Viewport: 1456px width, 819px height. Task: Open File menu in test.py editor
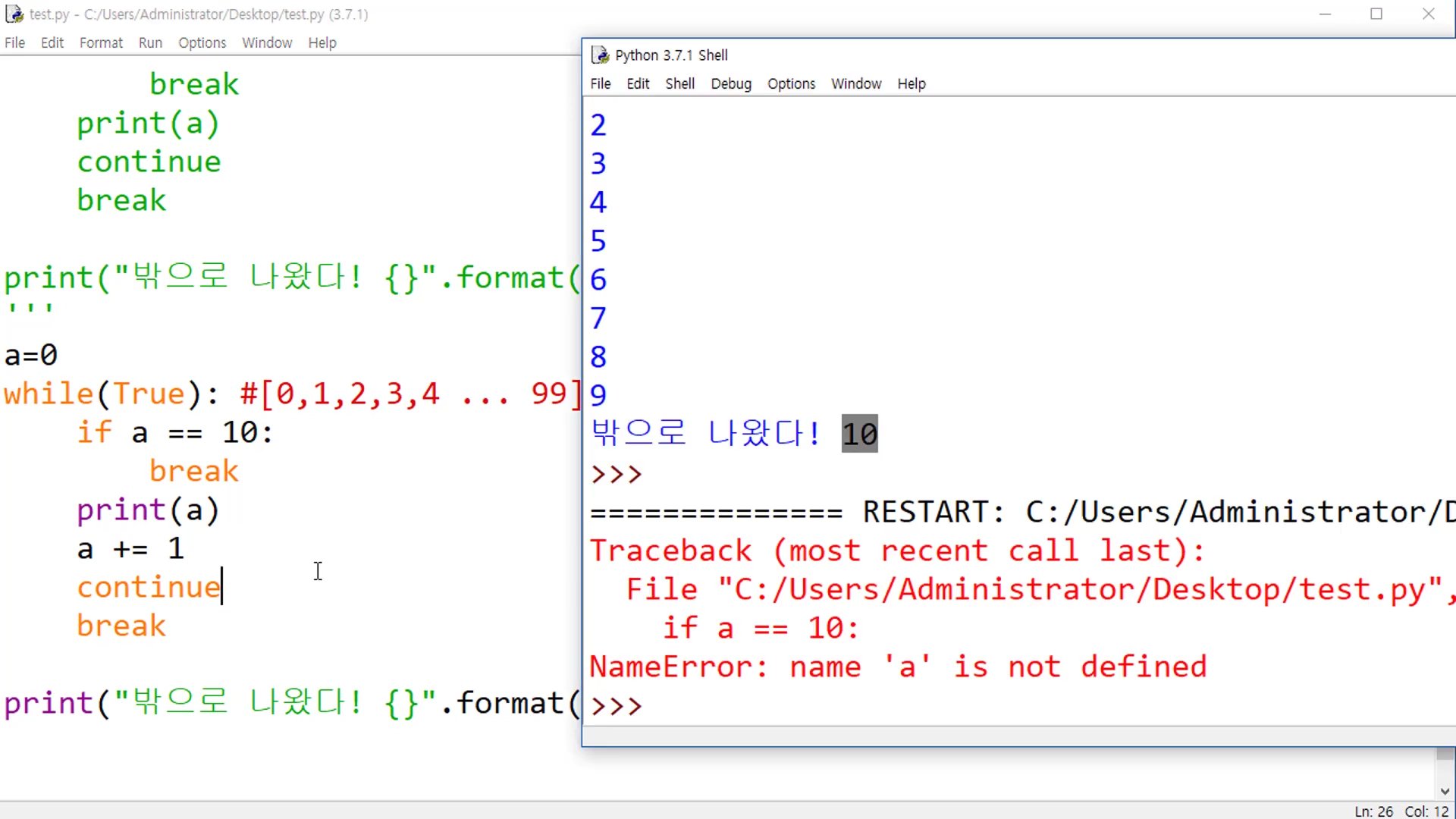[14, 42]
